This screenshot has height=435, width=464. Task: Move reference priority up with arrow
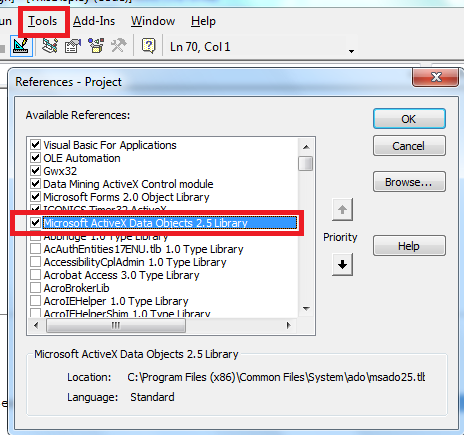pos(342,210)
